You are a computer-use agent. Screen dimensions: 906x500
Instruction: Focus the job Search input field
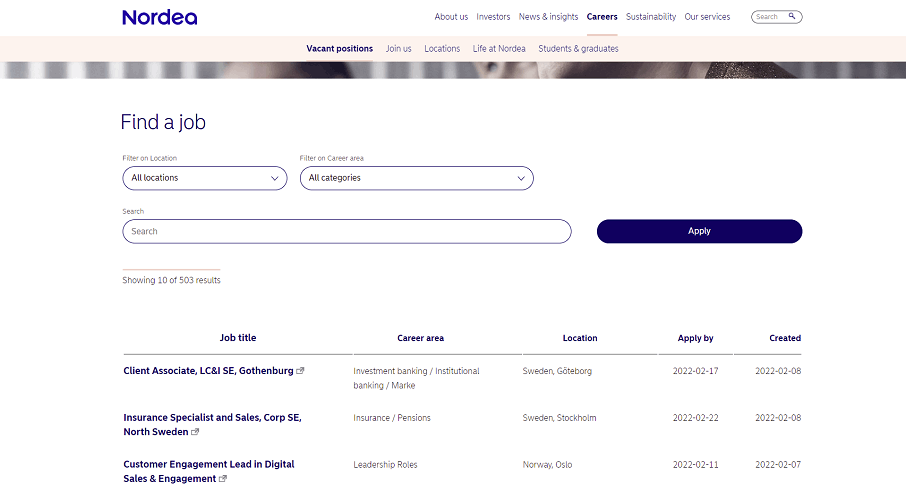pyautogui.click(x=347, y=231)
